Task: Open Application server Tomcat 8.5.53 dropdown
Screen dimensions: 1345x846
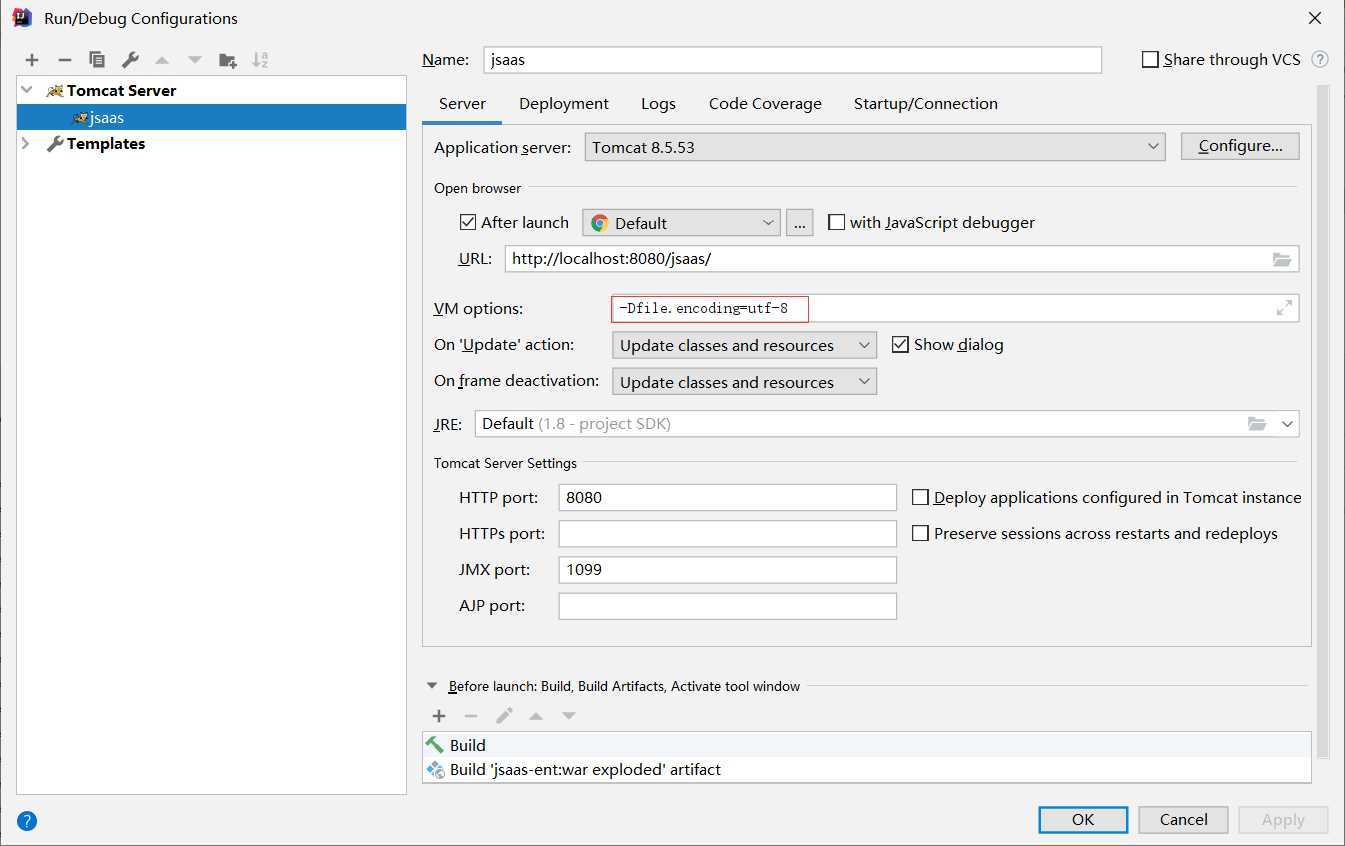Action: tap(875, 147)
